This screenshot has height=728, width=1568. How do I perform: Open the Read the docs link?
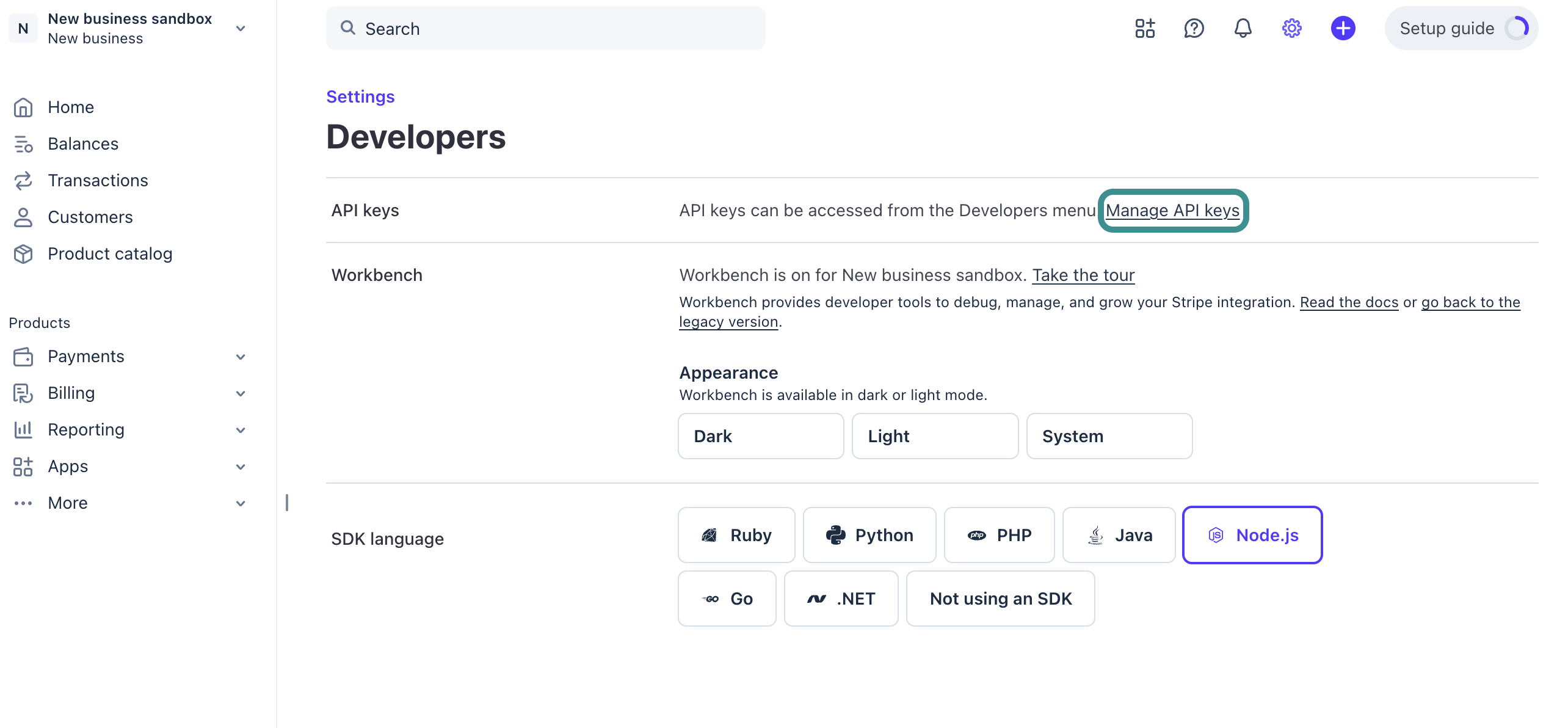point(1349,302)
